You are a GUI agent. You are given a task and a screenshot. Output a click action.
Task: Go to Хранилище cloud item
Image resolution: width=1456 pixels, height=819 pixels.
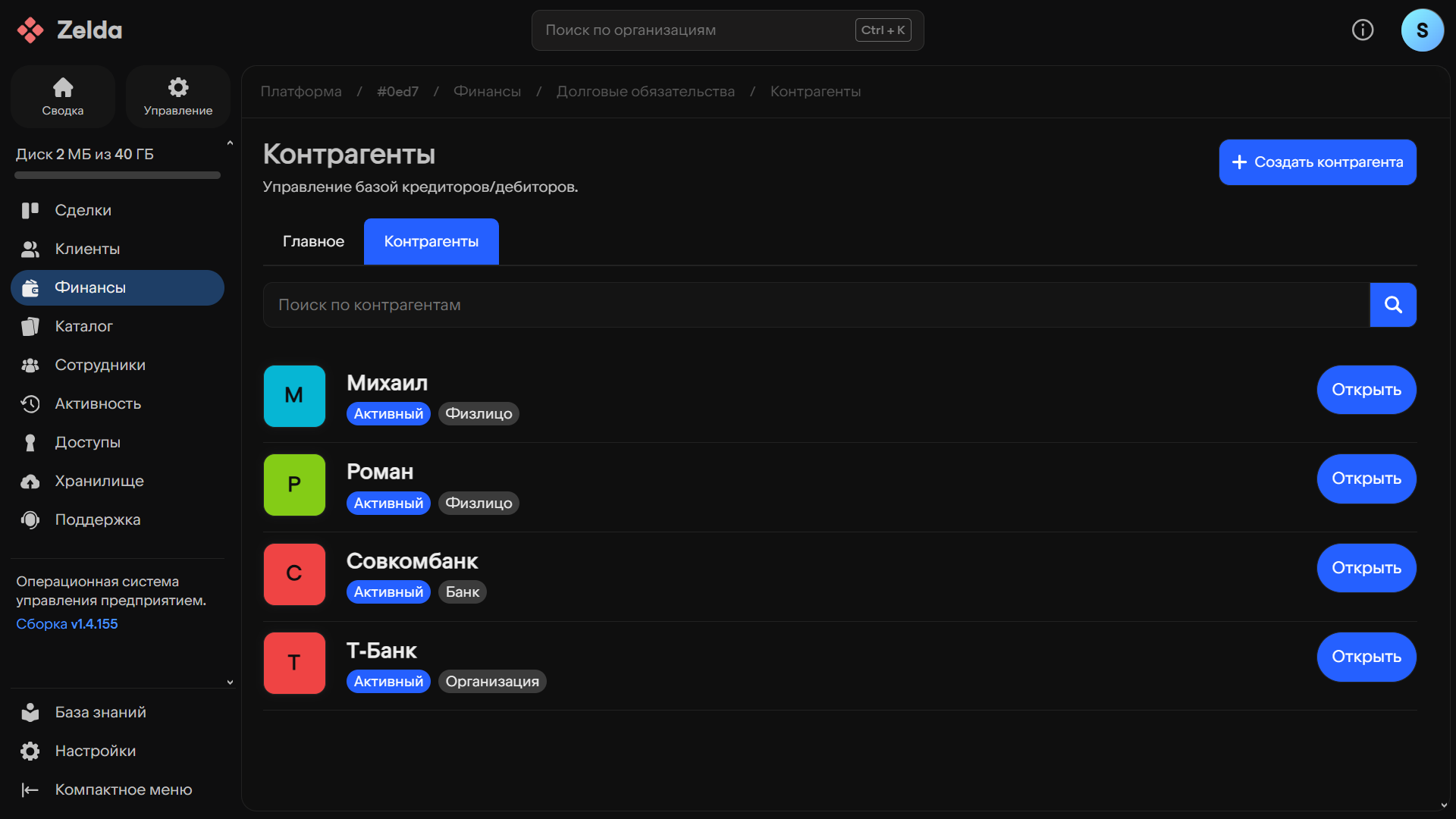tap(99, 481)
